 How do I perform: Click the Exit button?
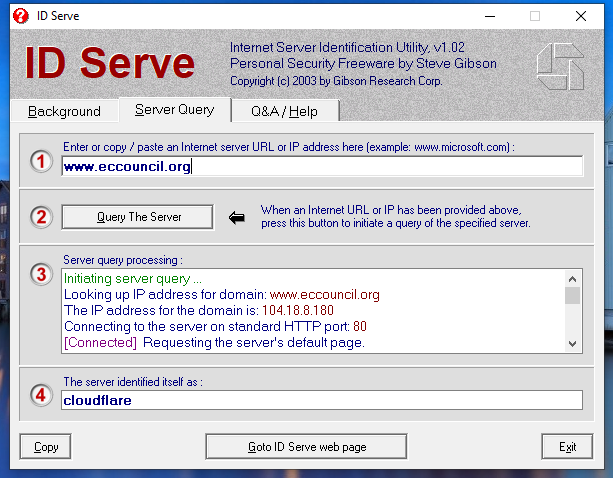pos(567,447)
